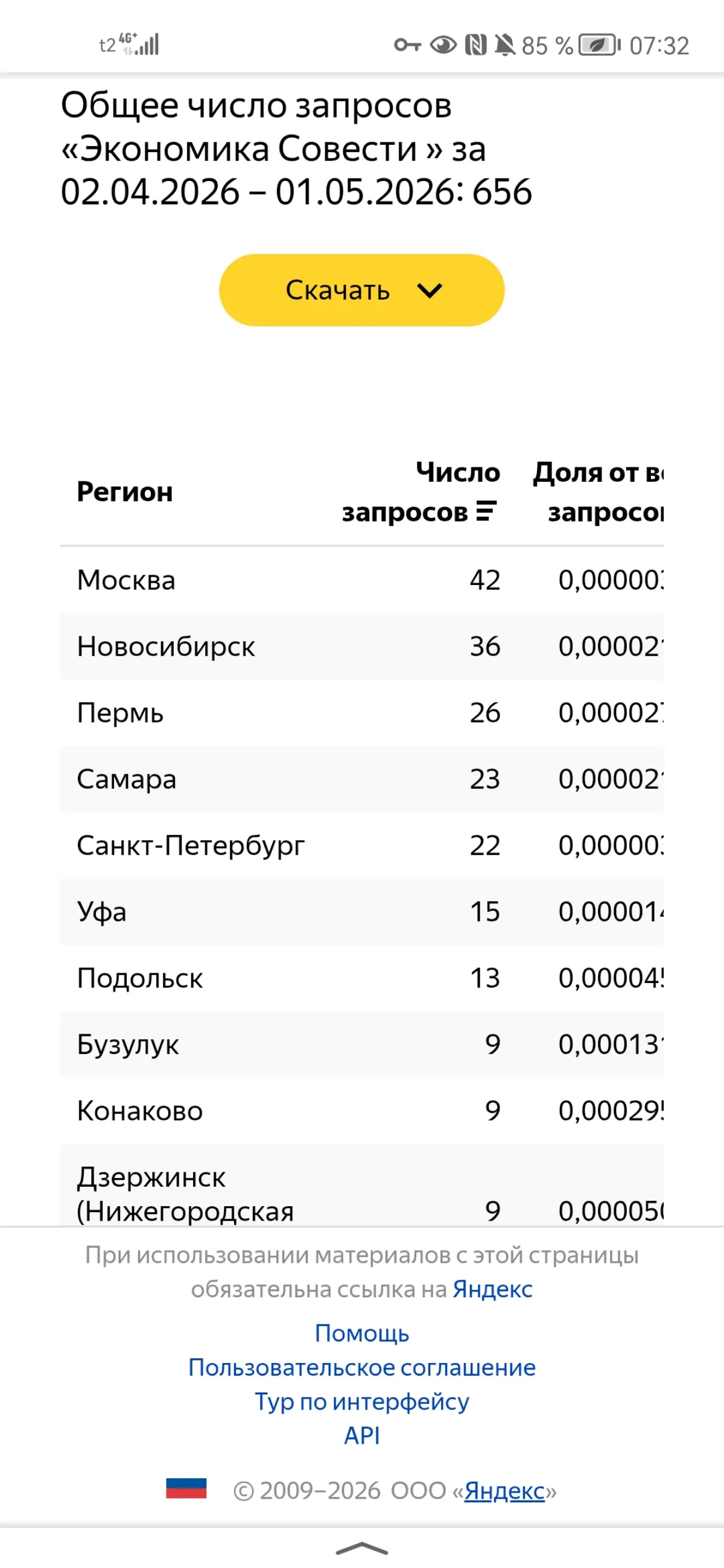Screen dimensions: 724x1568
Task: Tap the Russian flag language icon
Action: click(186, 1488)
